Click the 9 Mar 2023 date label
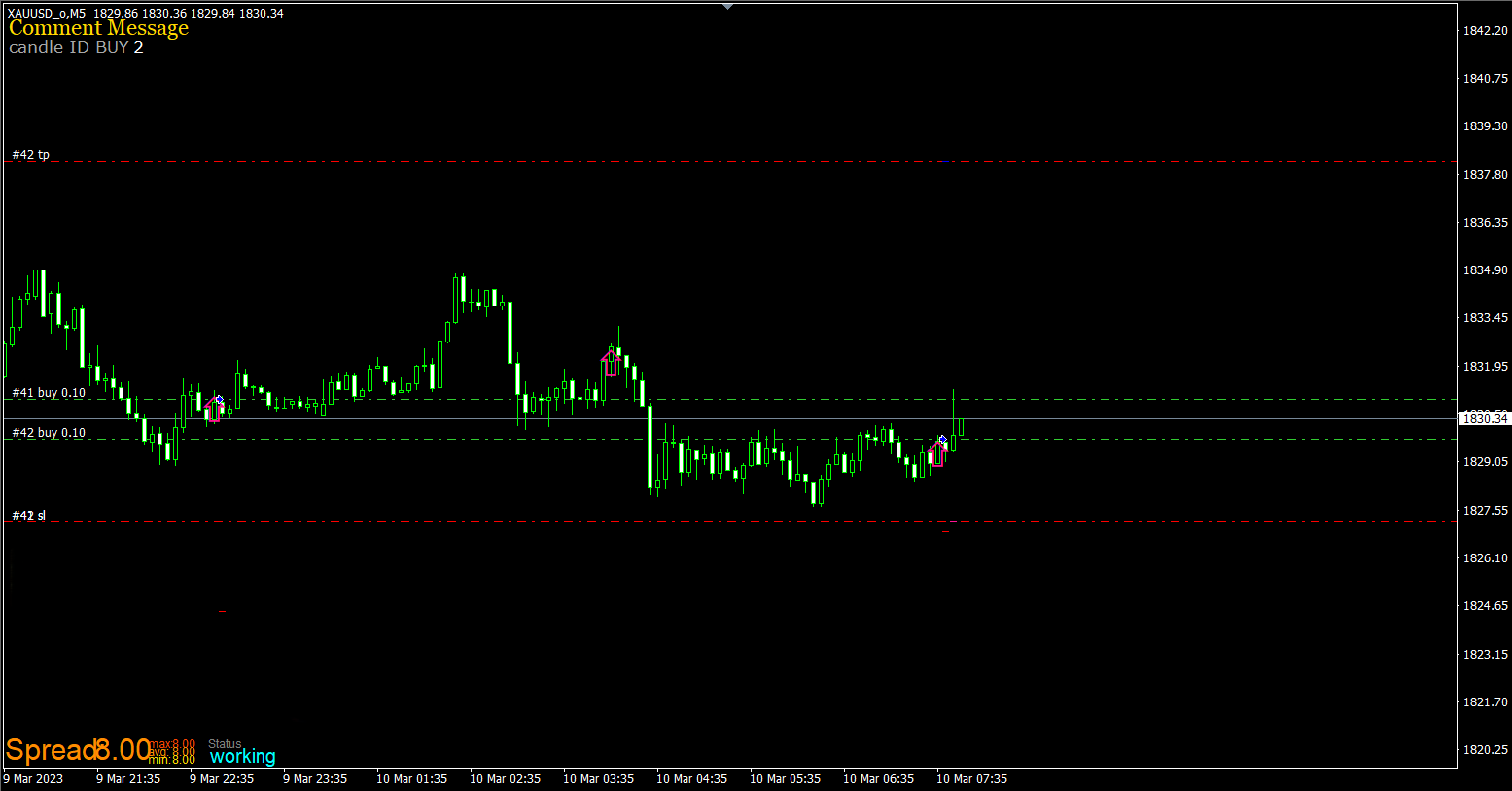1512x791 pixels. 33,779
